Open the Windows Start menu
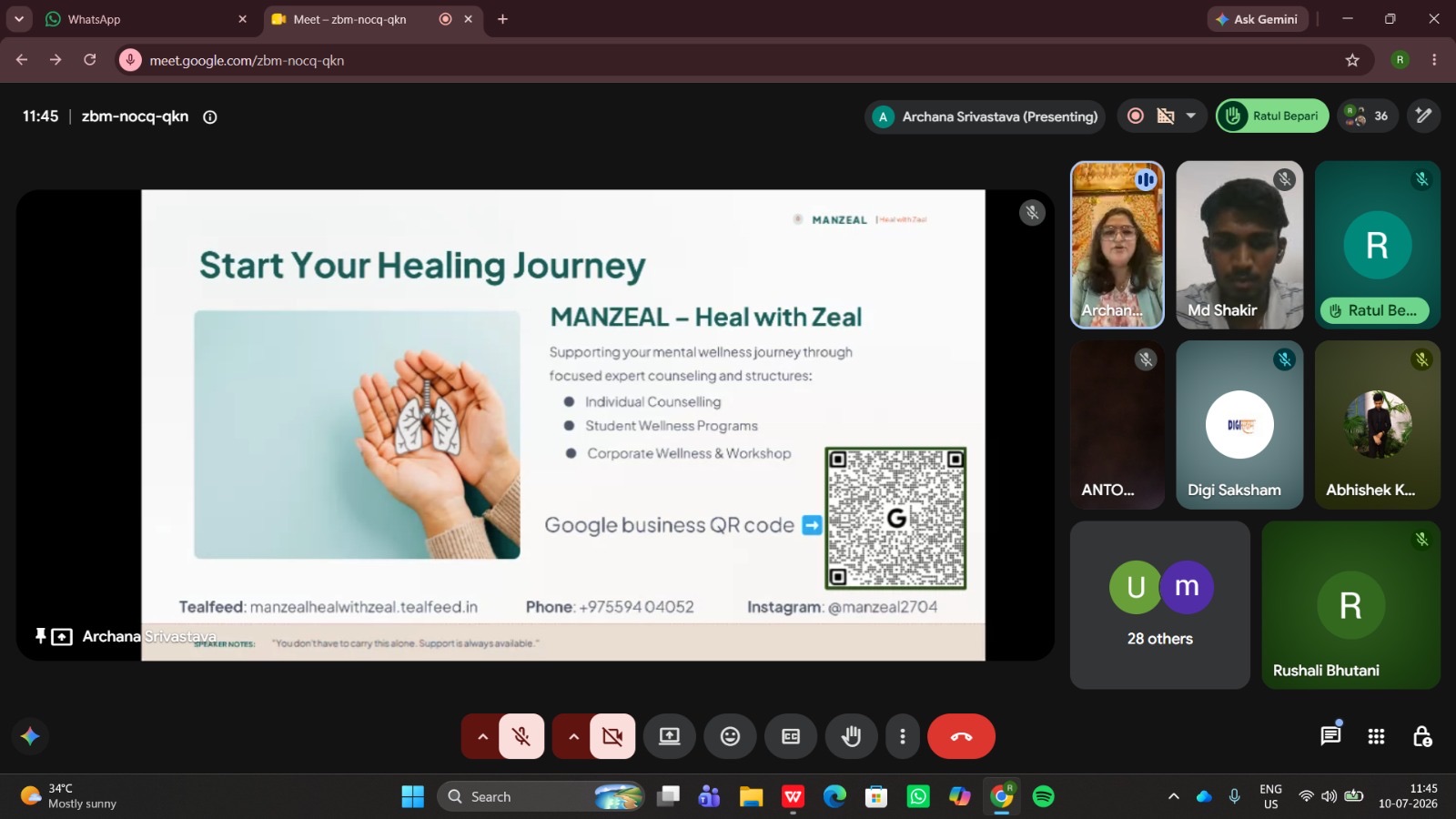 [412, 796]
